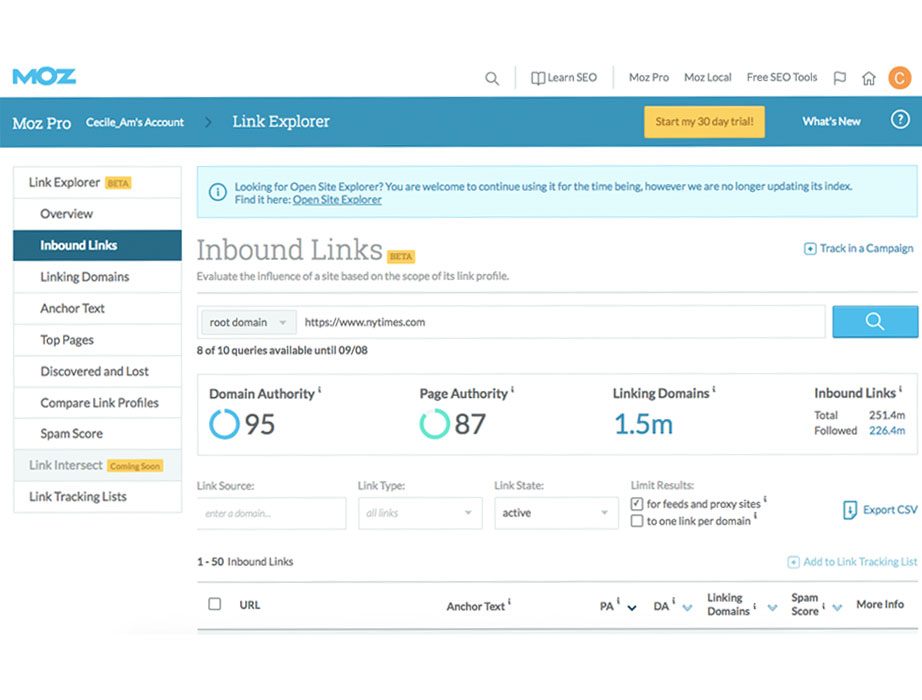The width and height of the screenshot is (922, 700).
Task: Enable one link per domain checkbox
Action: coord(637,521)
